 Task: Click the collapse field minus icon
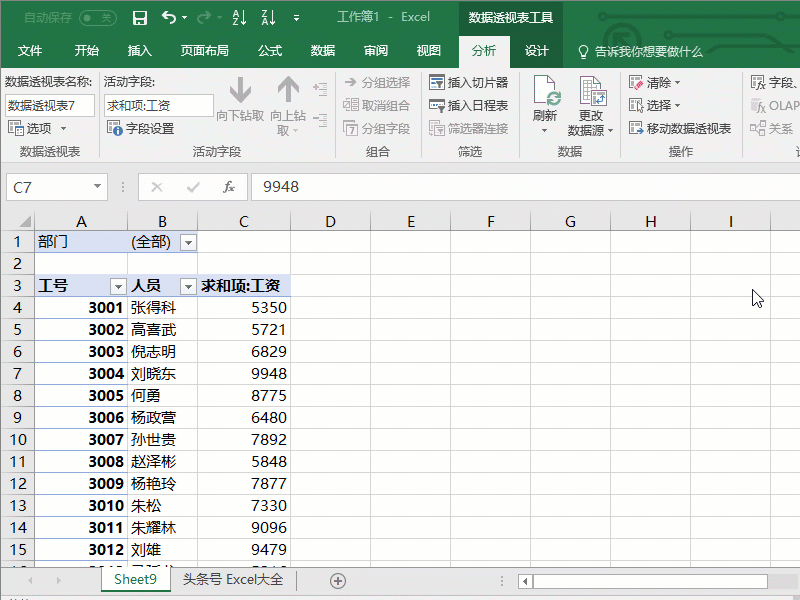[320, 121]
